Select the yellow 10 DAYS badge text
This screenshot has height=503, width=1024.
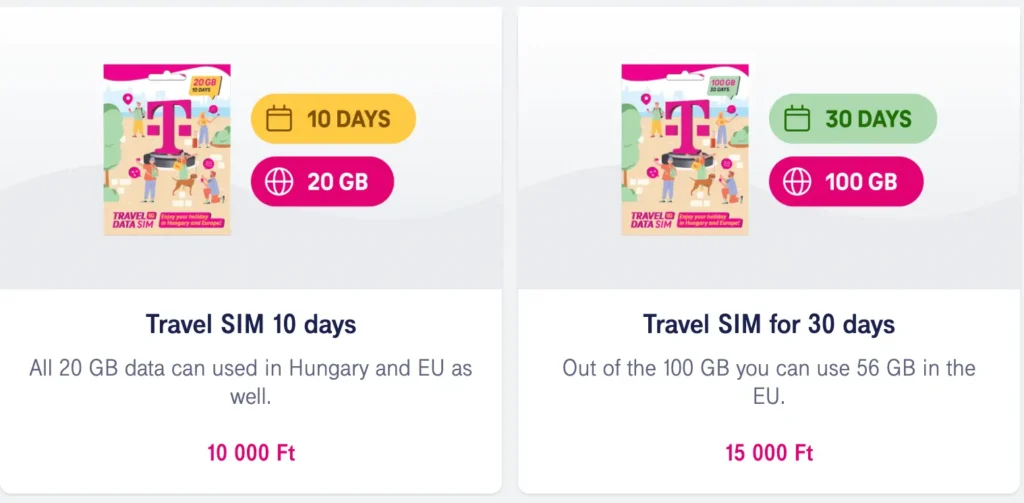point(348,119)
